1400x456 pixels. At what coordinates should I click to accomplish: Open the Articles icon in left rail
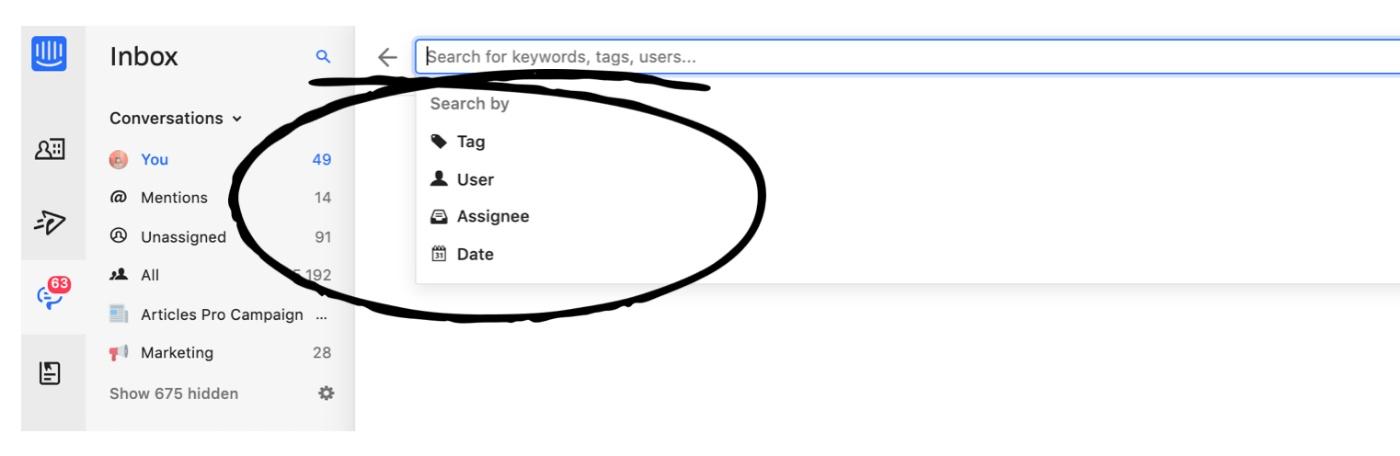pyautogui.click(x=50, y=373)
